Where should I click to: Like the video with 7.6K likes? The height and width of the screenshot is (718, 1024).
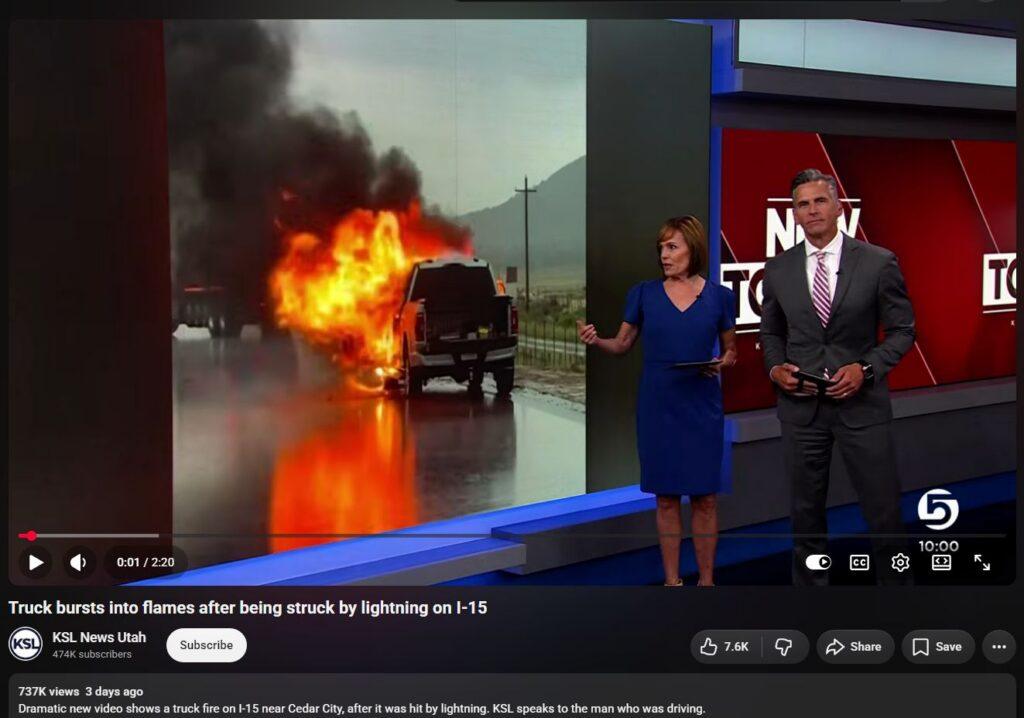(725, 647)
